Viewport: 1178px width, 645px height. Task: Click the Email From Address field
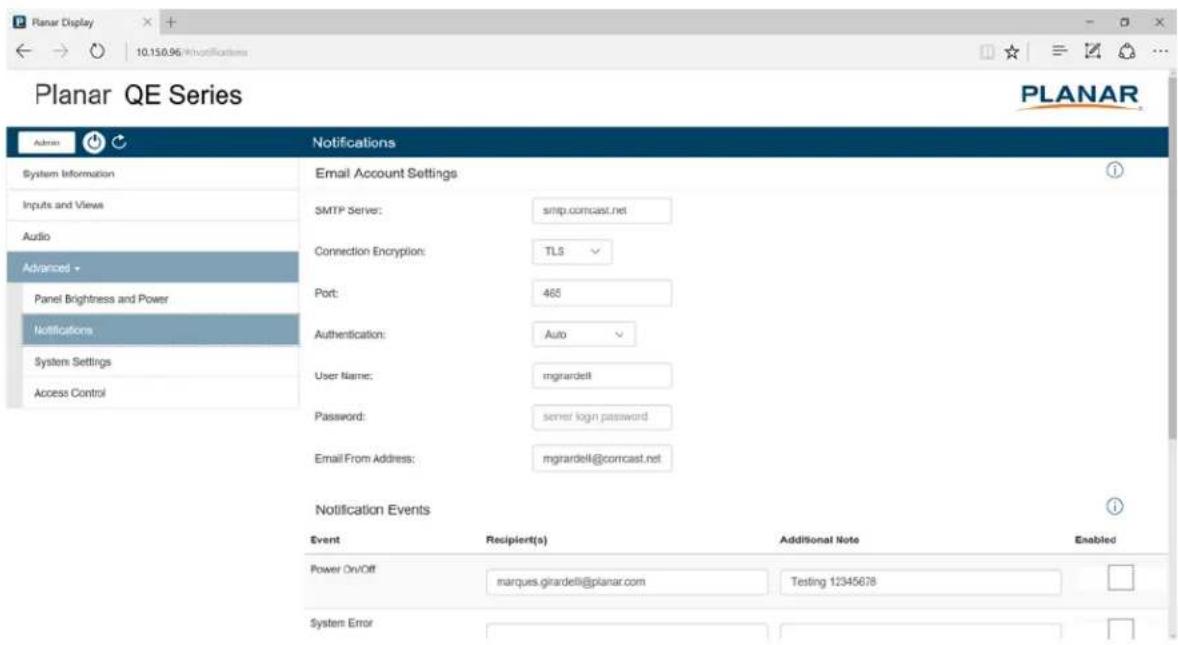click(x=602, y=458)
